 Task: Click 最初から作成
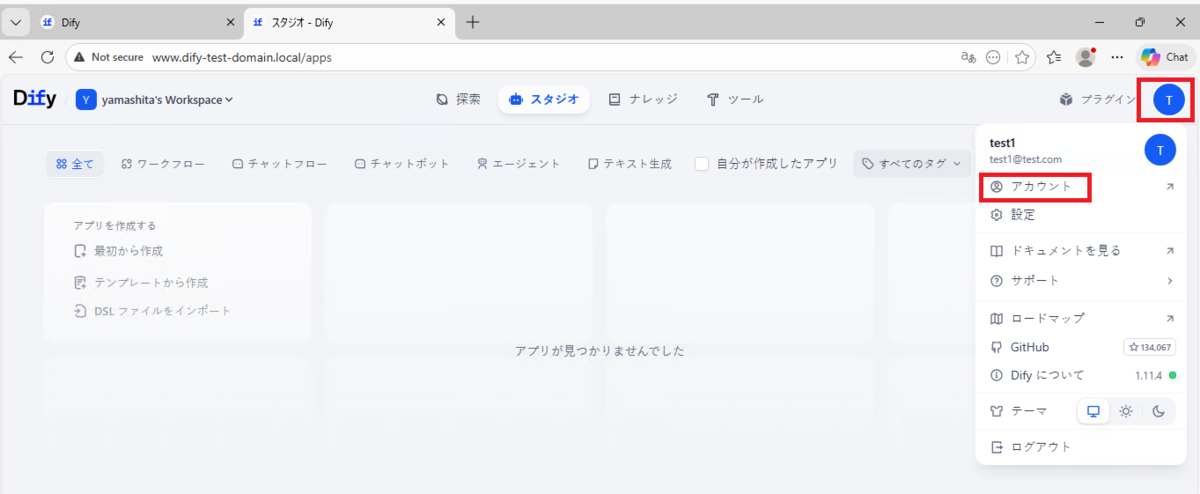[x=118, y=251]
